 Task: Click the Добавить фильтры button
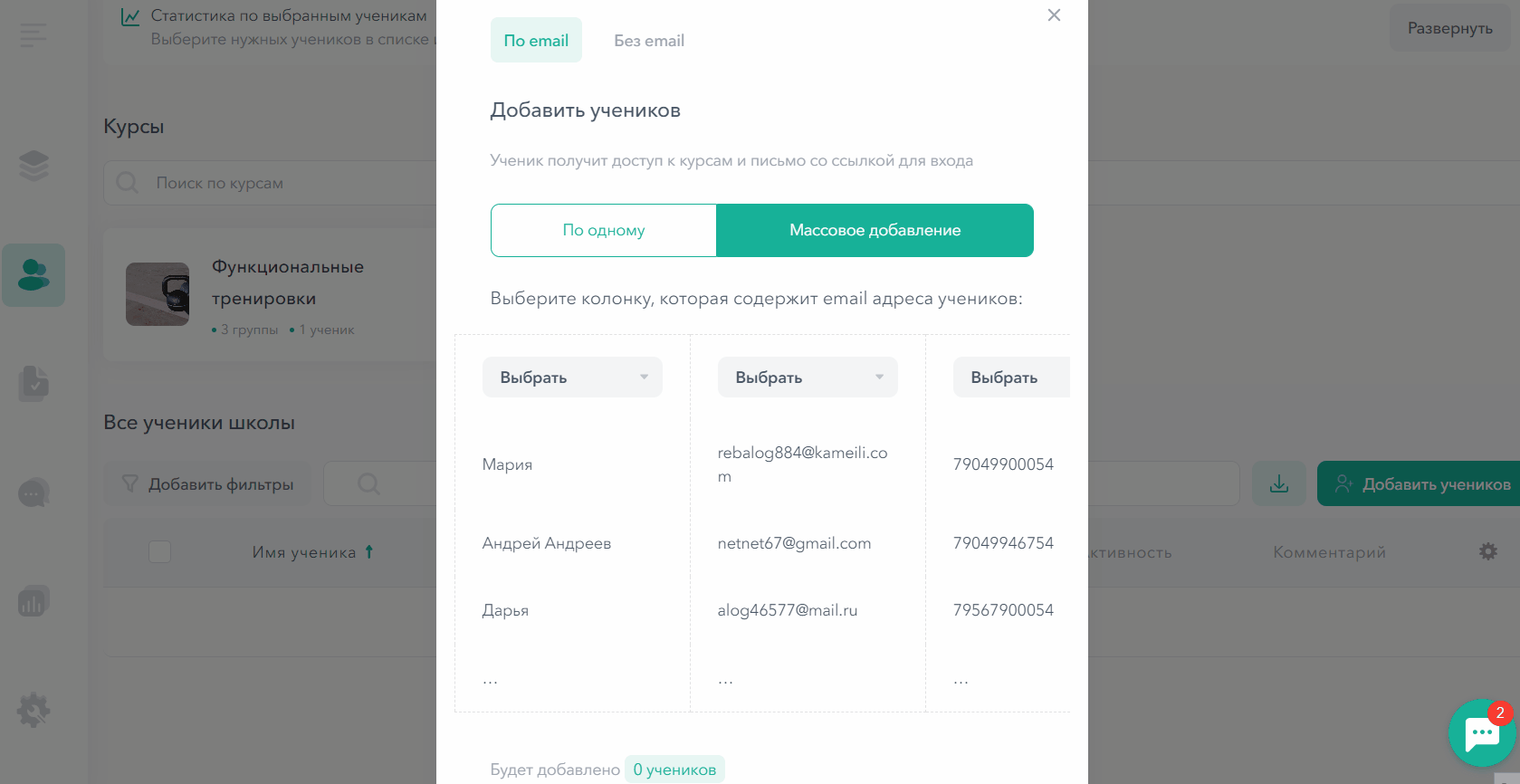206,483
